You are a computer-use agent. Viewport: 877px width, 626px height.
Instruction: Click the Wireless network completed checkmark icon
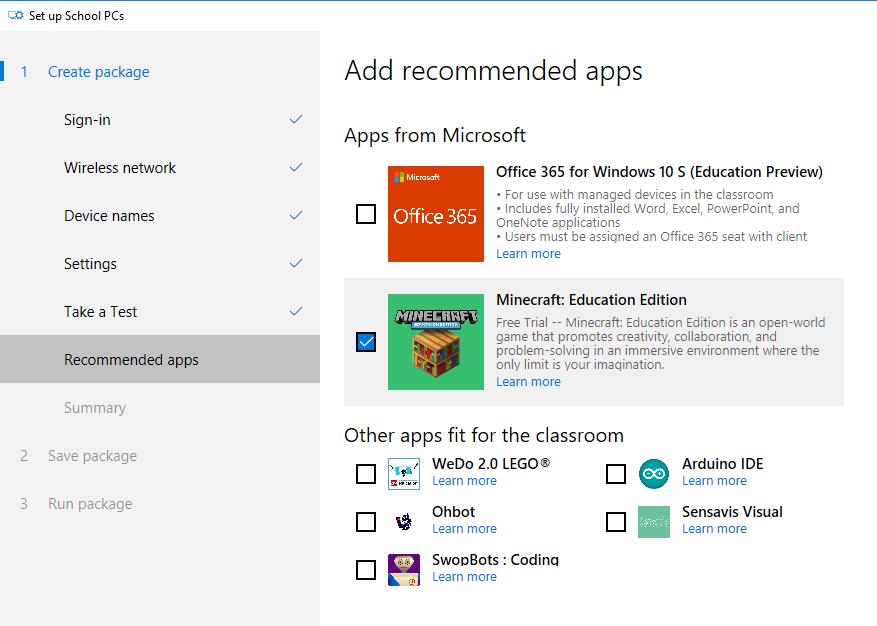[296, 167]
